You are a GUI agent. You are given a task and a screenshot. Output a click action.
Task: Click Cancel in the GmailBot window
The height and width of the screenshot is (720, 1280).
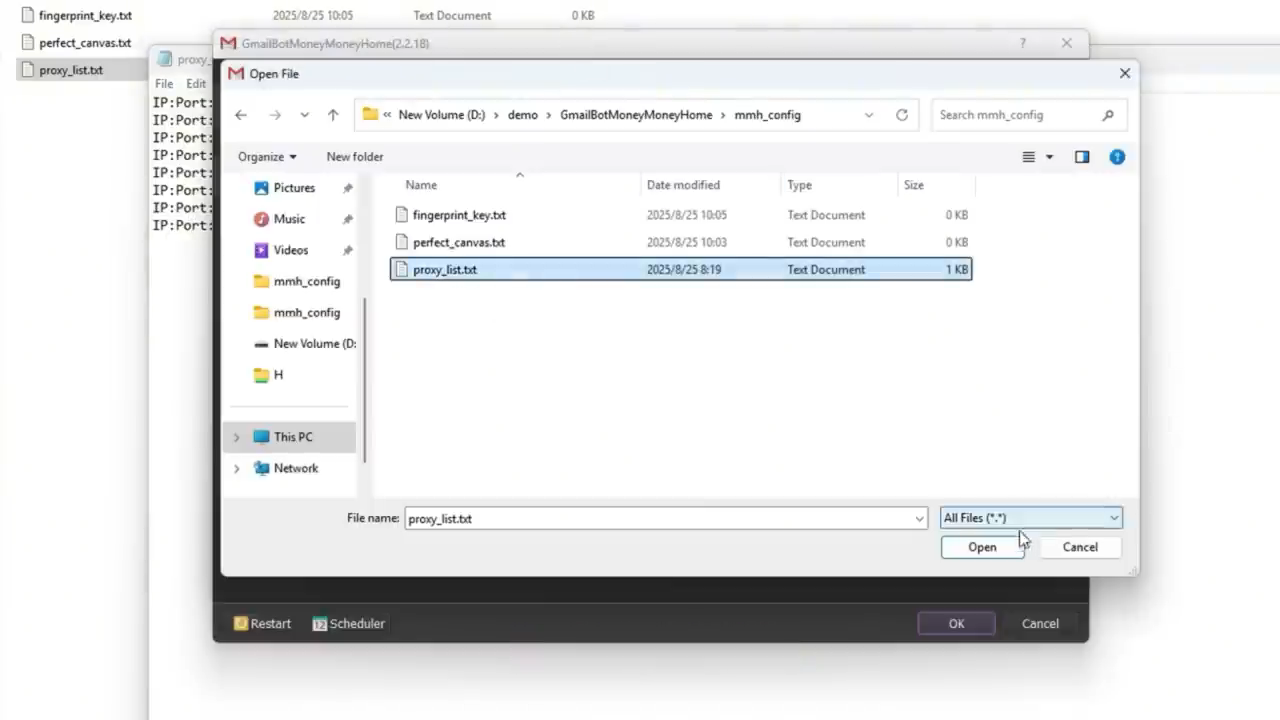click(1040, 624)
